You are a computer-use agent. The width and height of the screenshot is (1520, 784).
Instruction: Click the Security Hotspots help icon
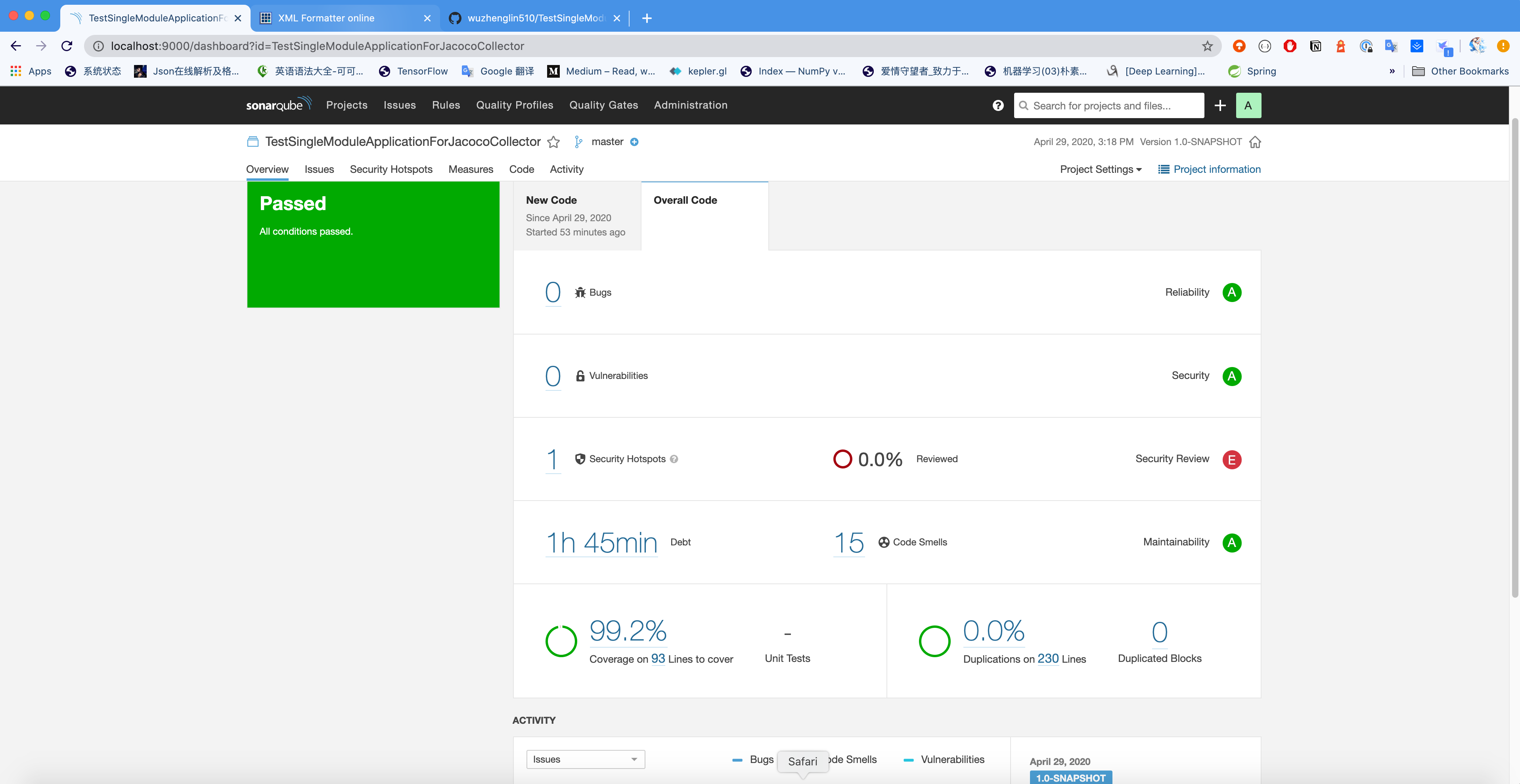click(x=674, y=459)
